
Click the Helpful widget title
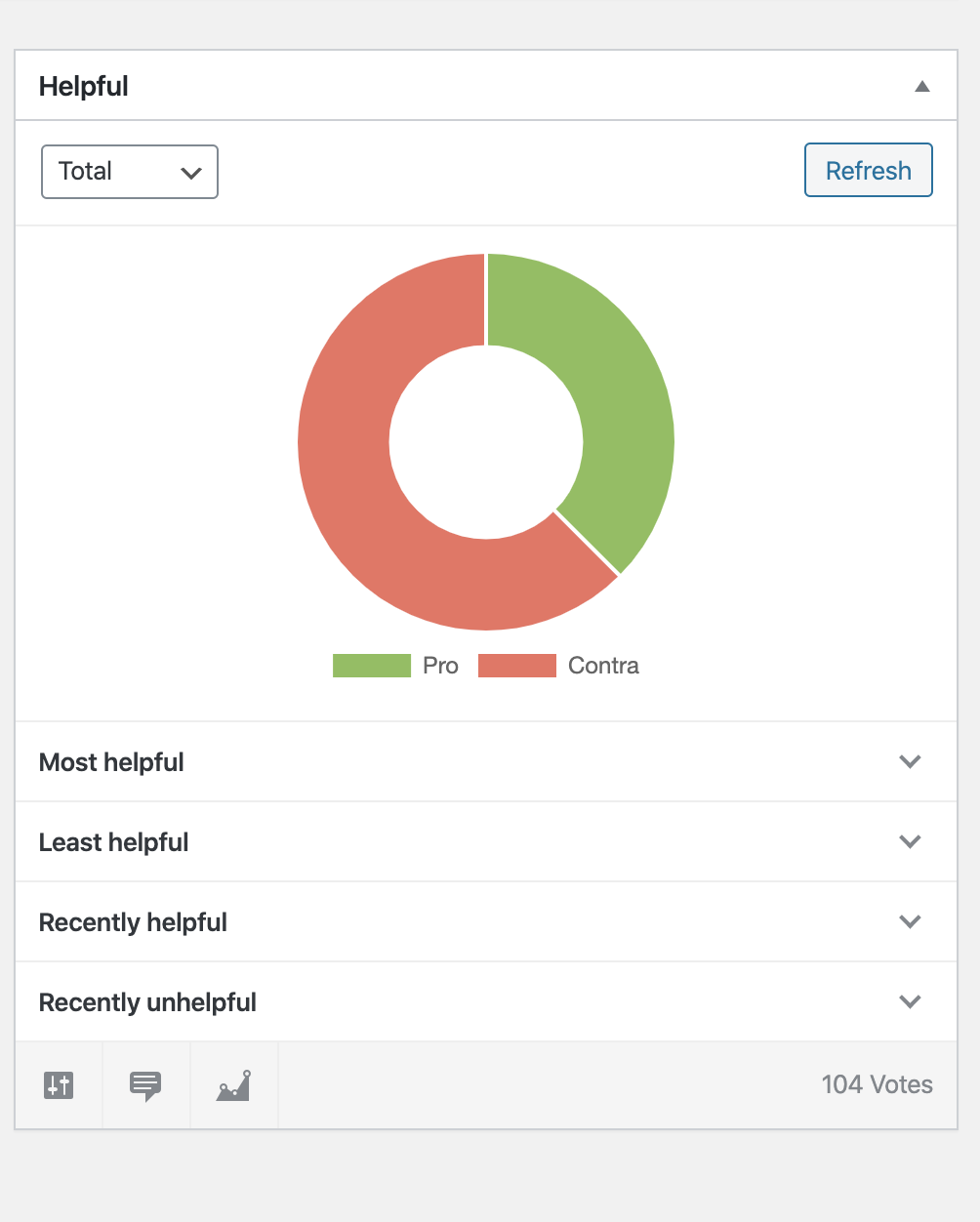84,86
